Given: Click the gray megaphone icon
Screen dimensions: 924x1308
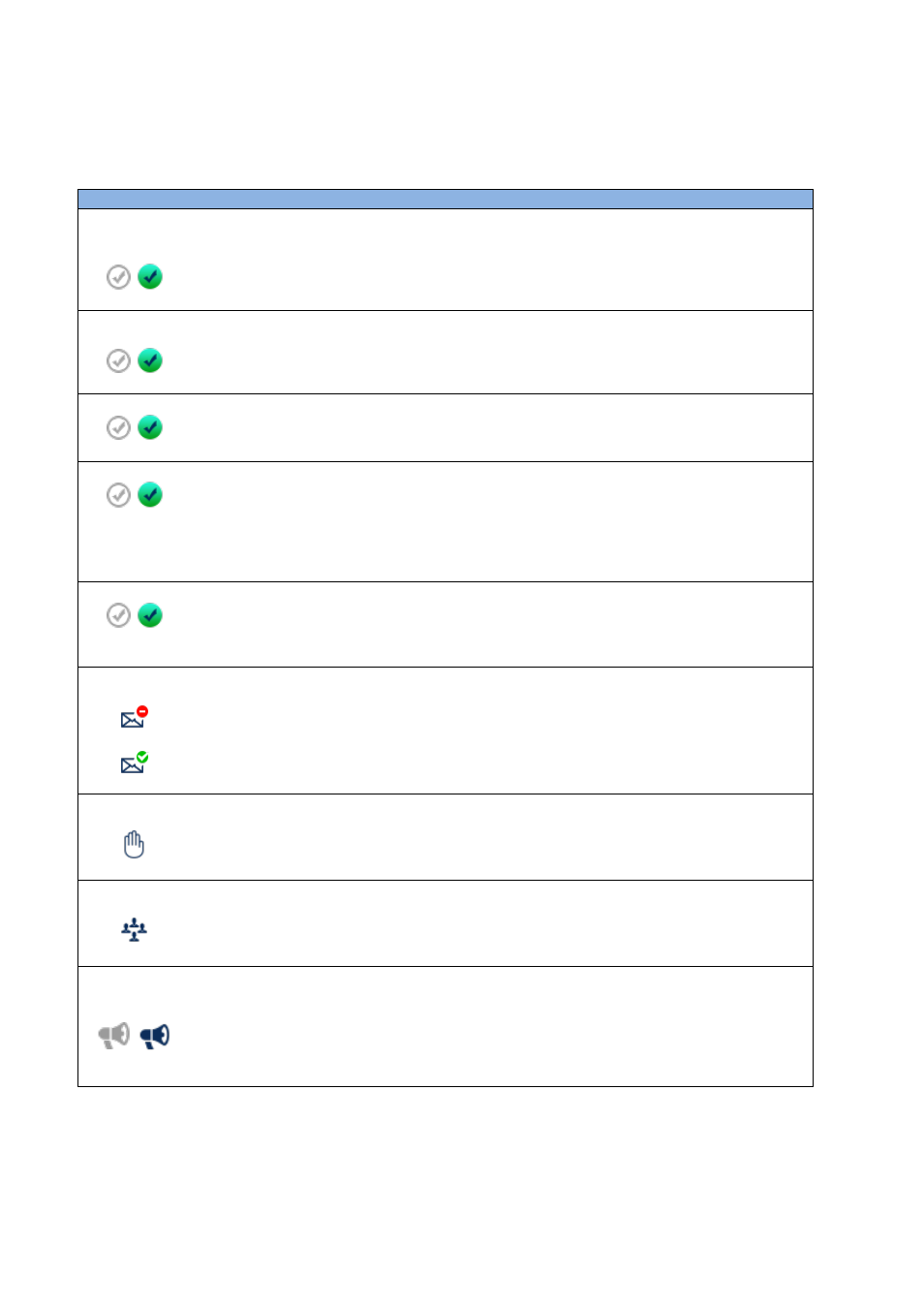Looking at the screenshot, I should click(x=114, y=1036).
